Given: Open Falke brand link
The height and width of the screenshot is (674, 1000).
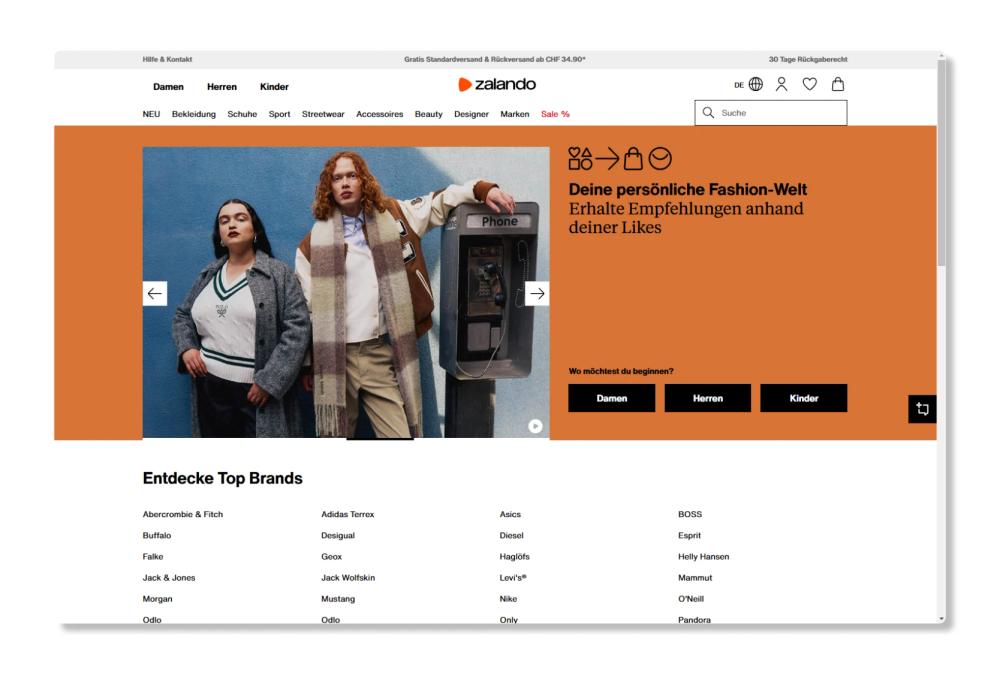Looking at the screenshot, I should (x=153, y=556).
